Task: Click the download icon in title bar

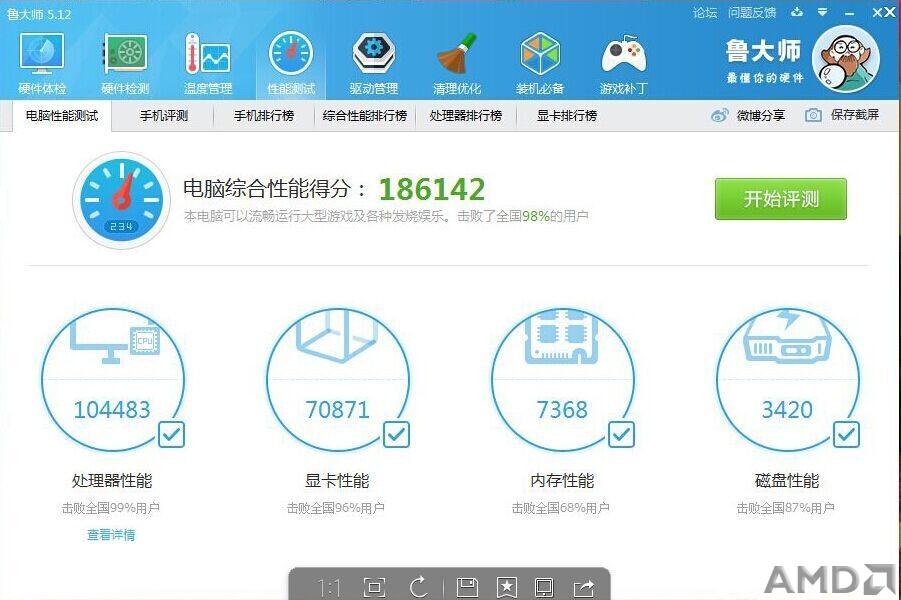Action: [796, 12]
